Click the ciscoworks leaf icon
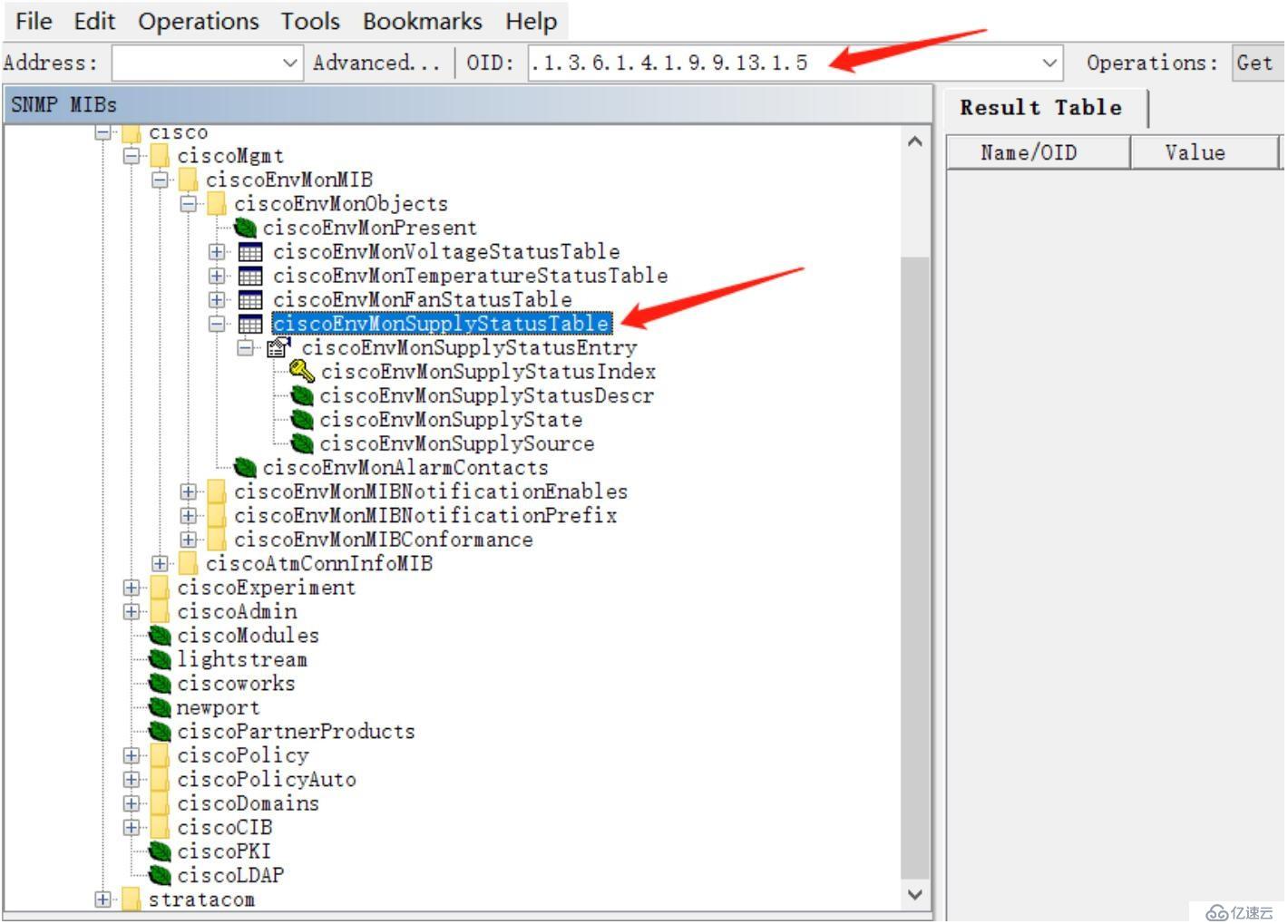 pyautogui.click(x=160, y=684)
